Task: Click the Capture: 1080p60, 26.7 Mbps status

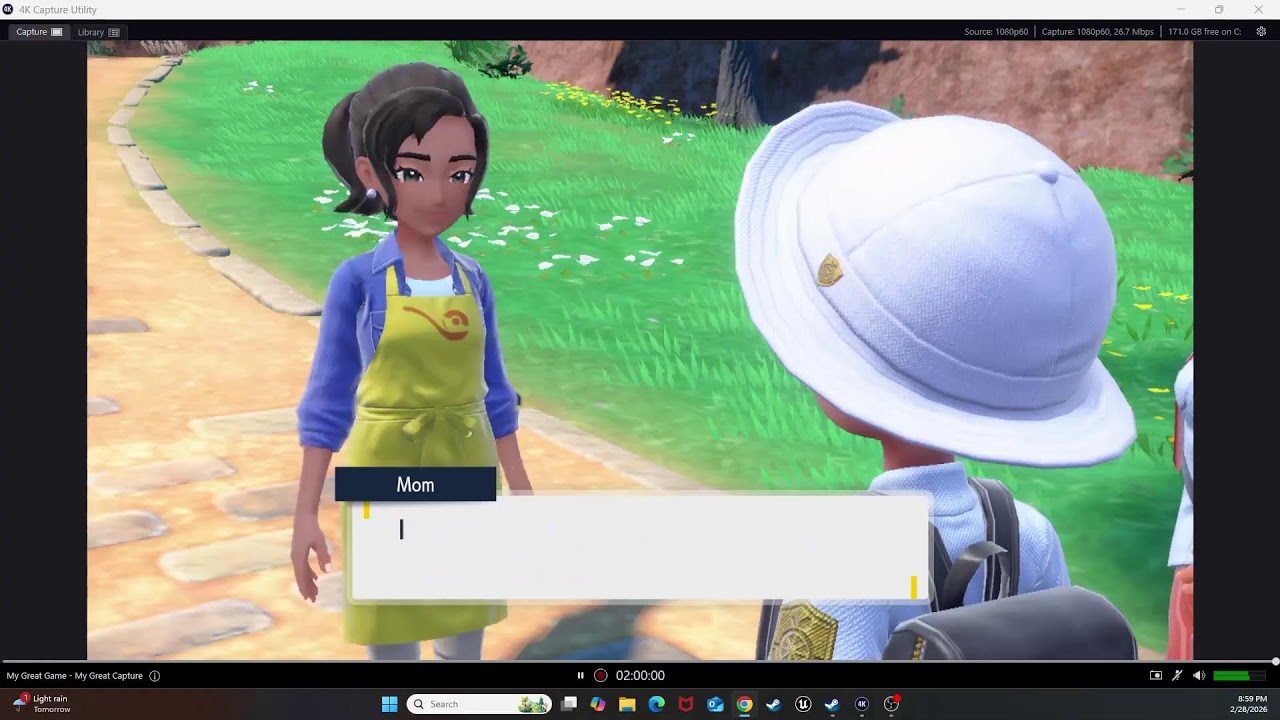Action: point(1098,32)
